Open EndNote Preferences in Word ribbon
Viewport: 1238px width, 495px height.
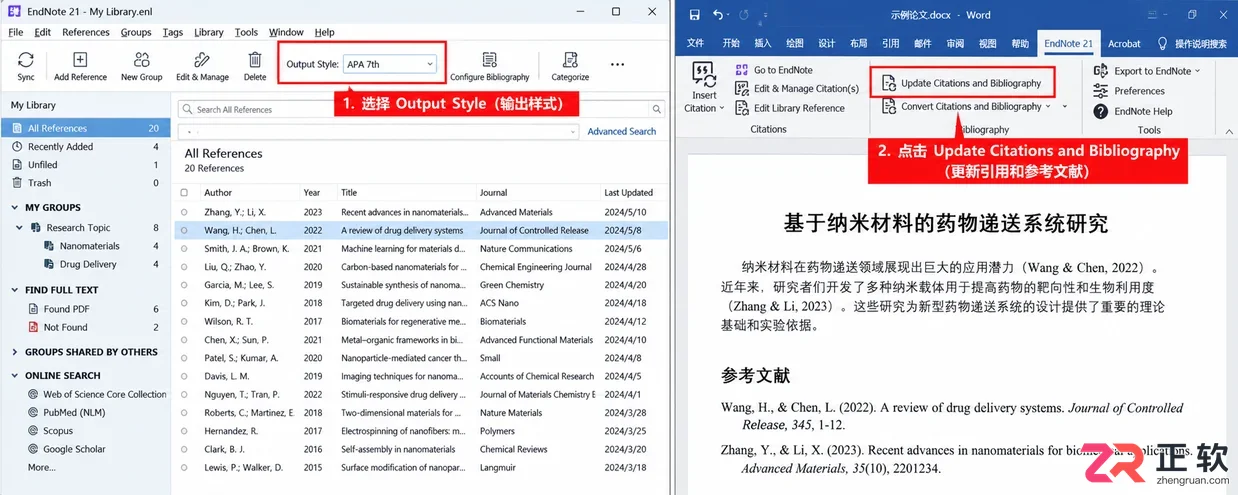tap(1129, 91)
